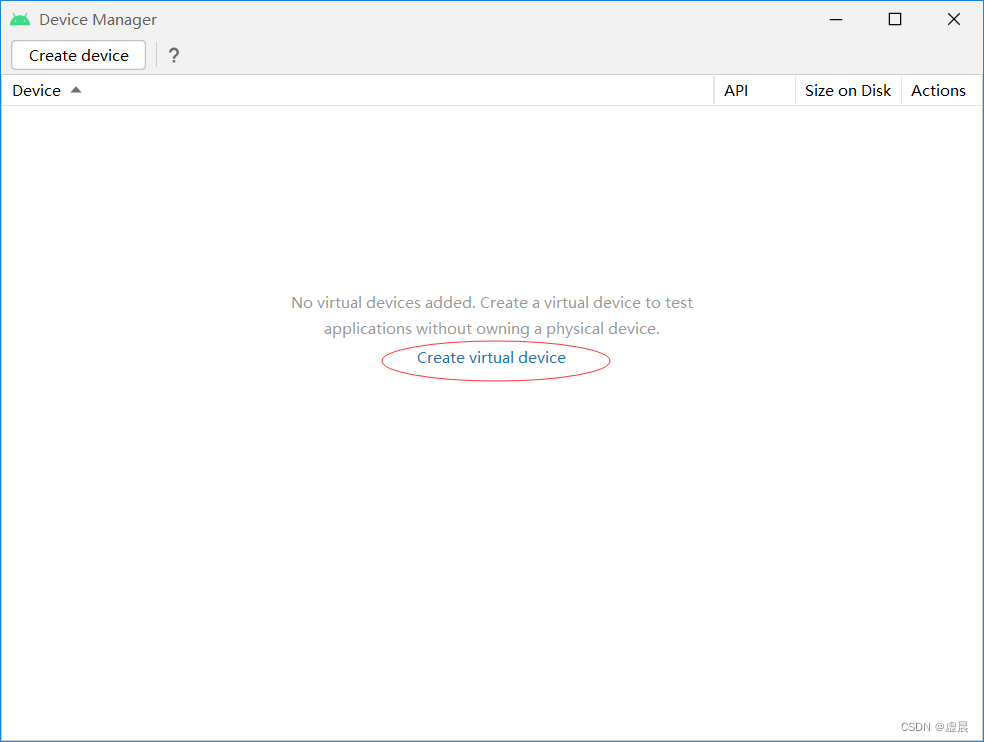This screenshot has width=984, height=742.
Task: Click the help icon next to Create device
Action: (174, 55)
